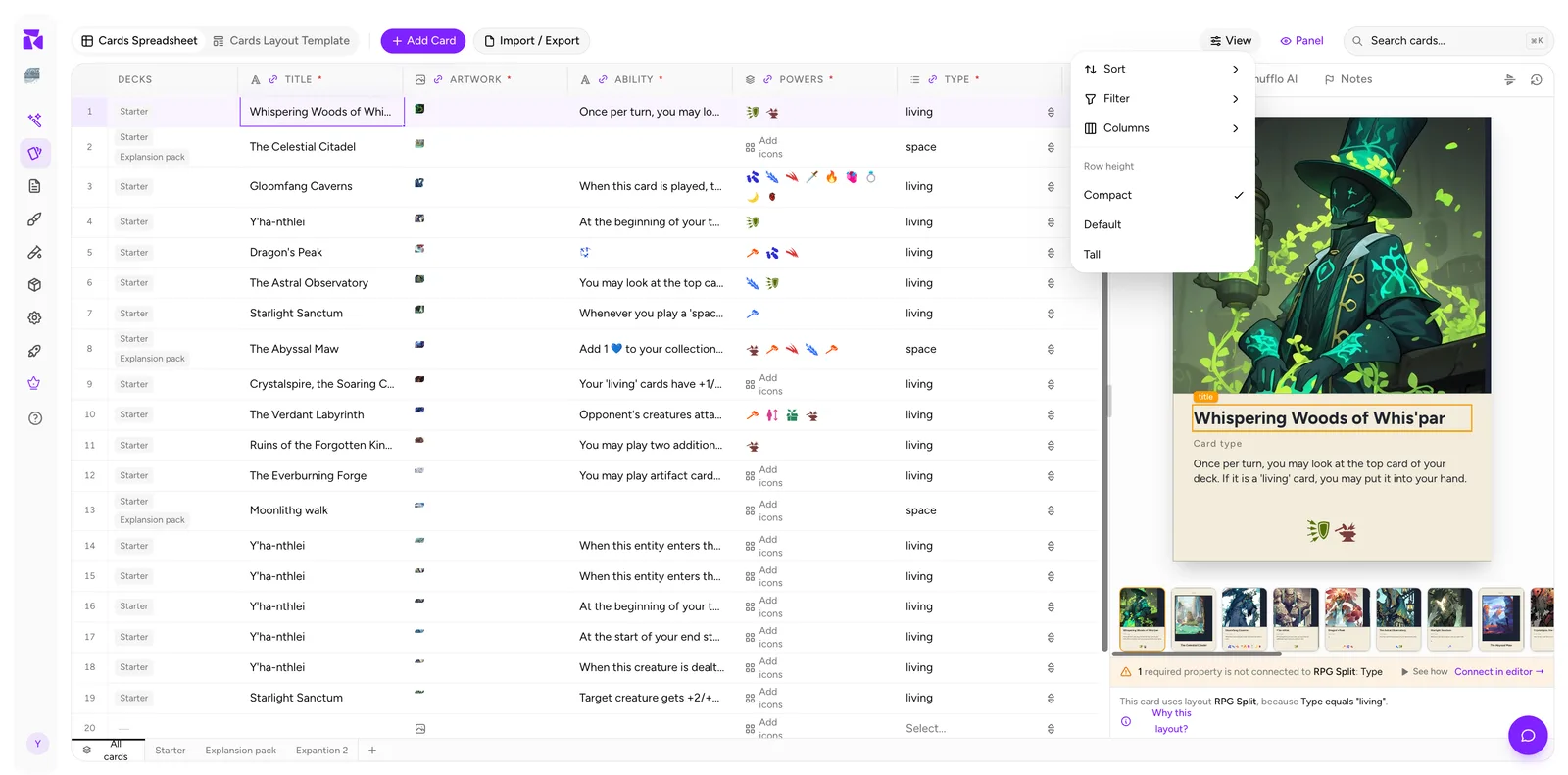1568x775 pixels.
Task: Open the document page sidebar icon
Action: point(34,186)
